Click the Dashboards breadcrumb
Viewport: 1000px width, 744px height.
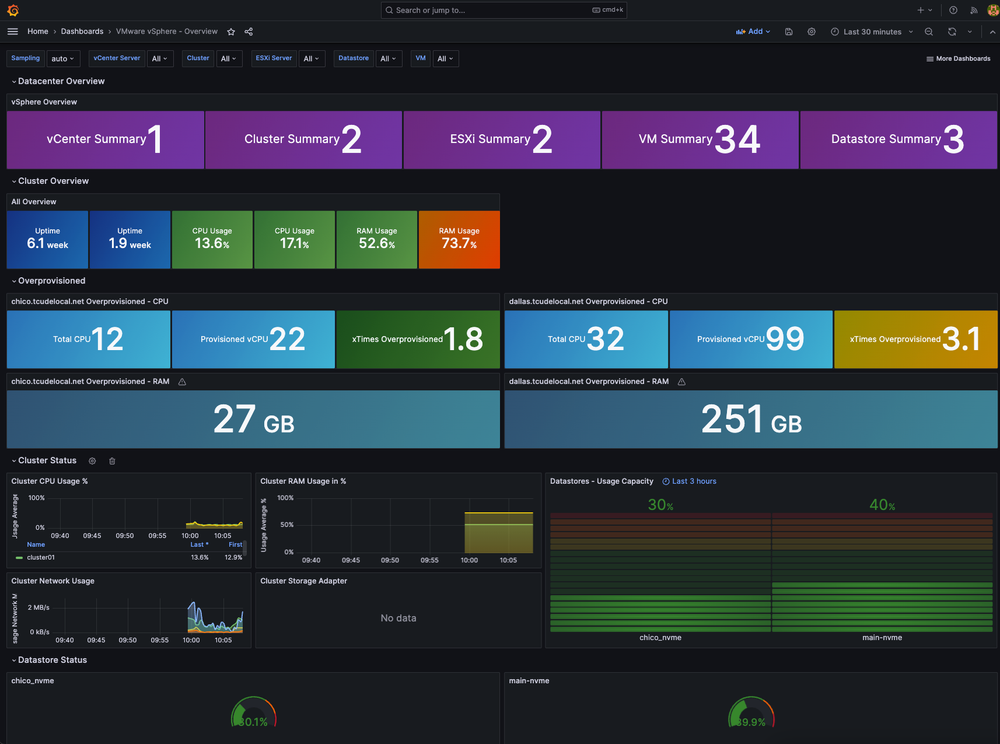coord(82,31)
